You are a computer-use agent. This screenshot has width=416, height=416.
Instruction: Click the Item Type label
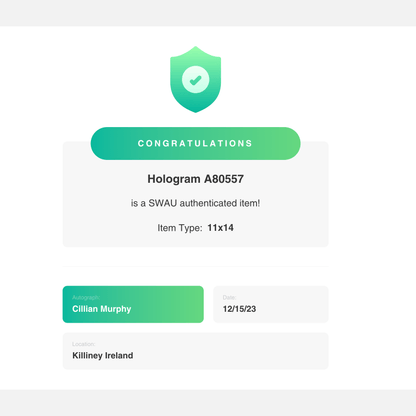point(180,228)
